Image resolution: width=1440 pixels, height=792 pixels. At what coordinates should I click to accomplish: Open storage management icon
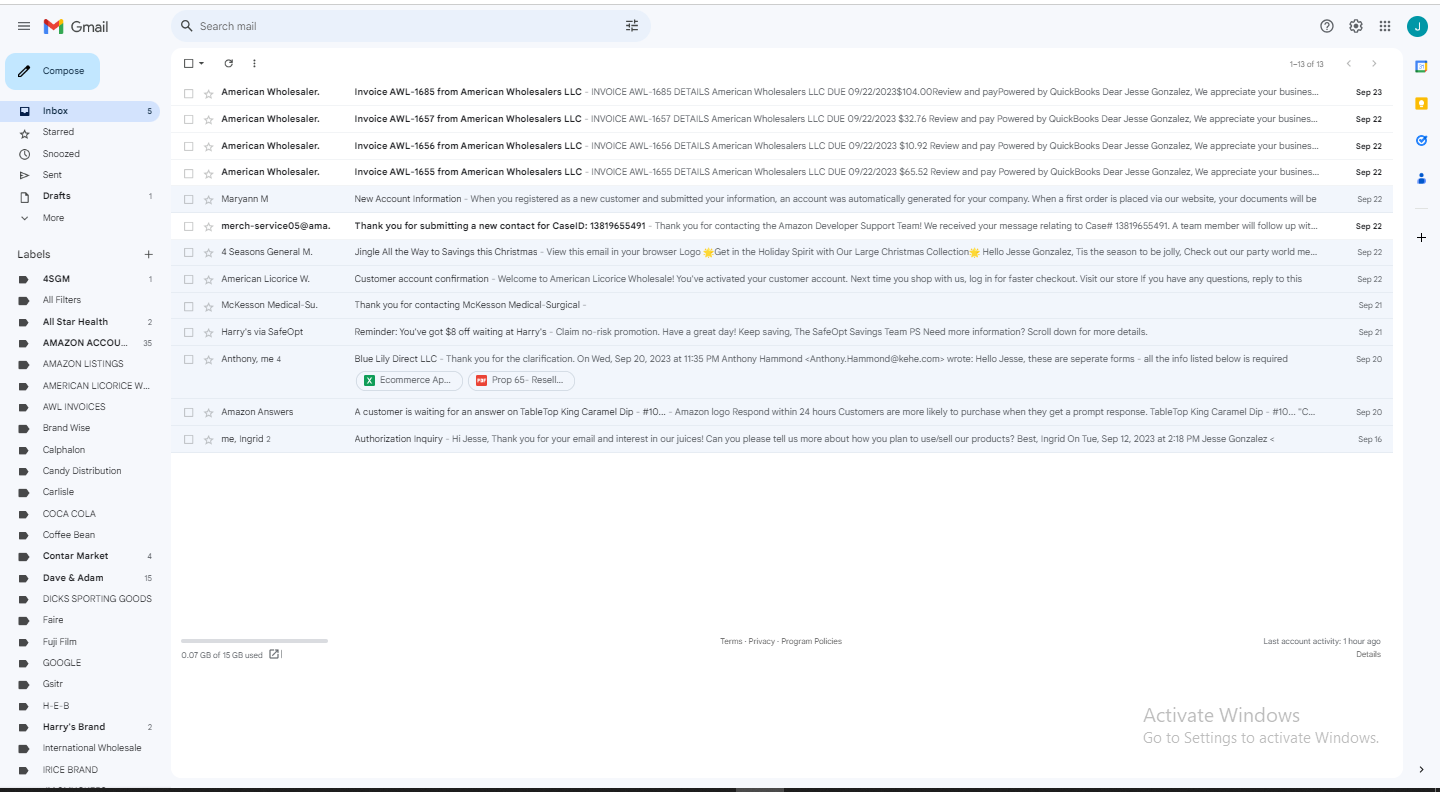coord(275,655)
